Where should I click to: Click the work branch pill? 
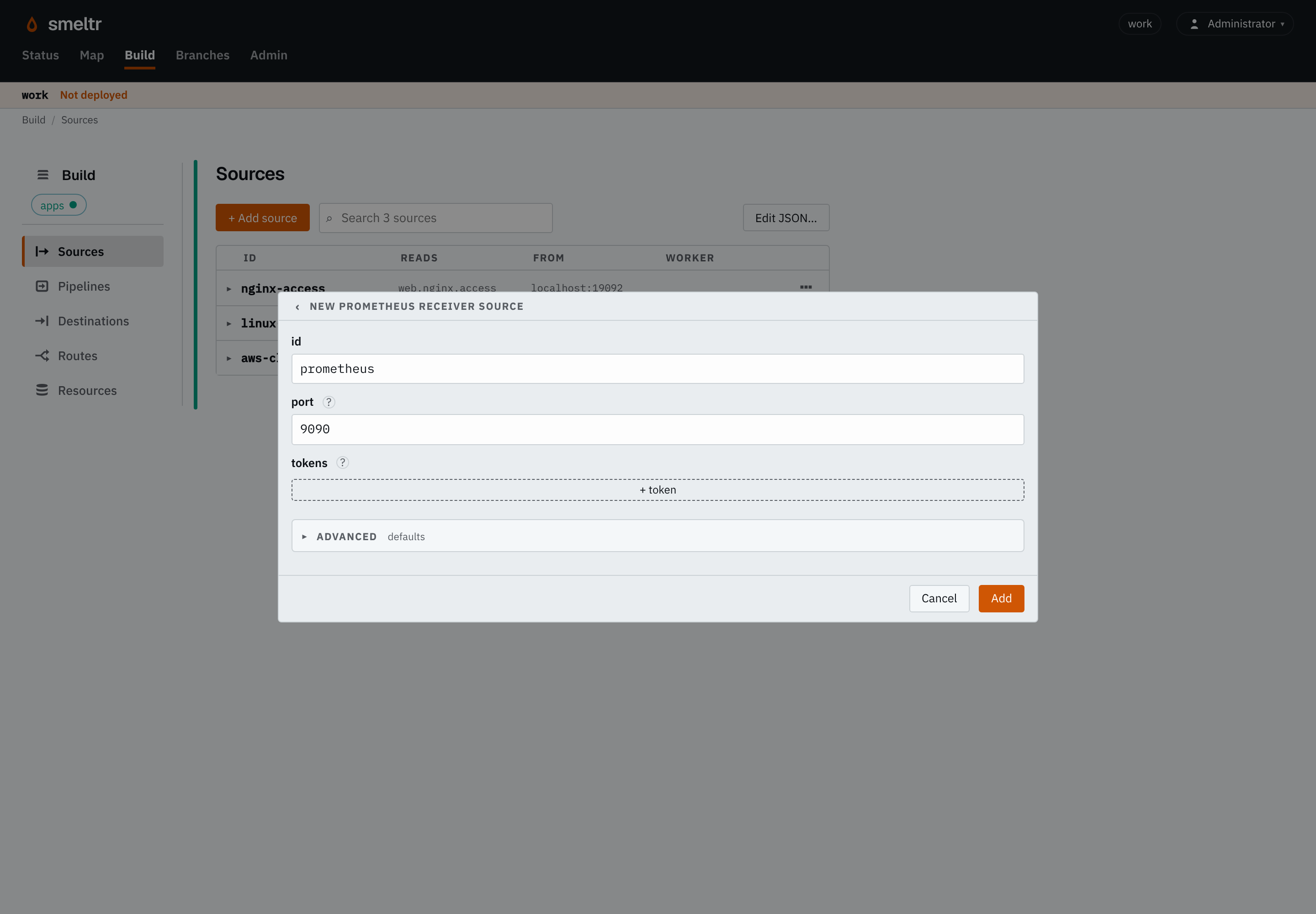[1140, 24]
